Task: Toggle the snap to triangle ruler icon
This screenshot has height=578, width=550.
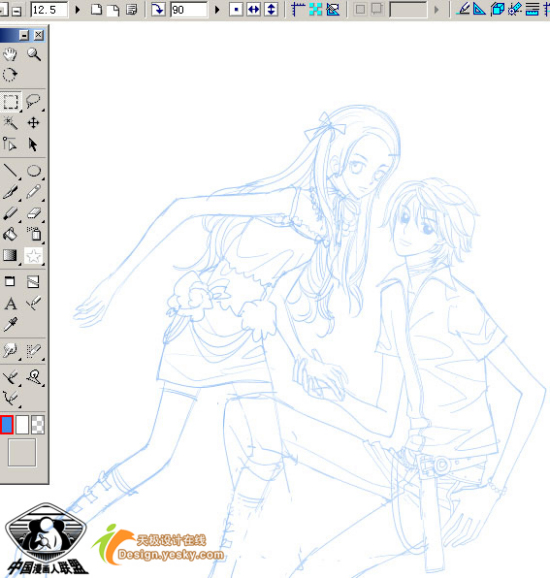Action: pos(479,9)
